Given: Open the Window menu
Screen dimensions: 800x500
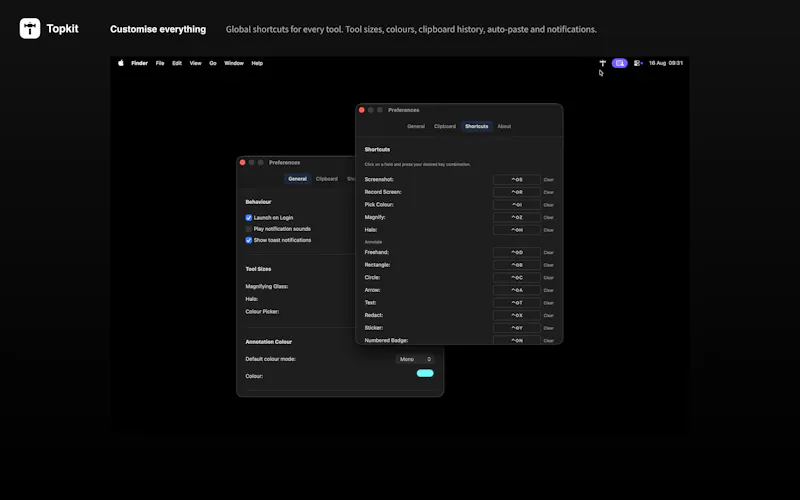Looking at the screenshot, I should tap(234, 63).
